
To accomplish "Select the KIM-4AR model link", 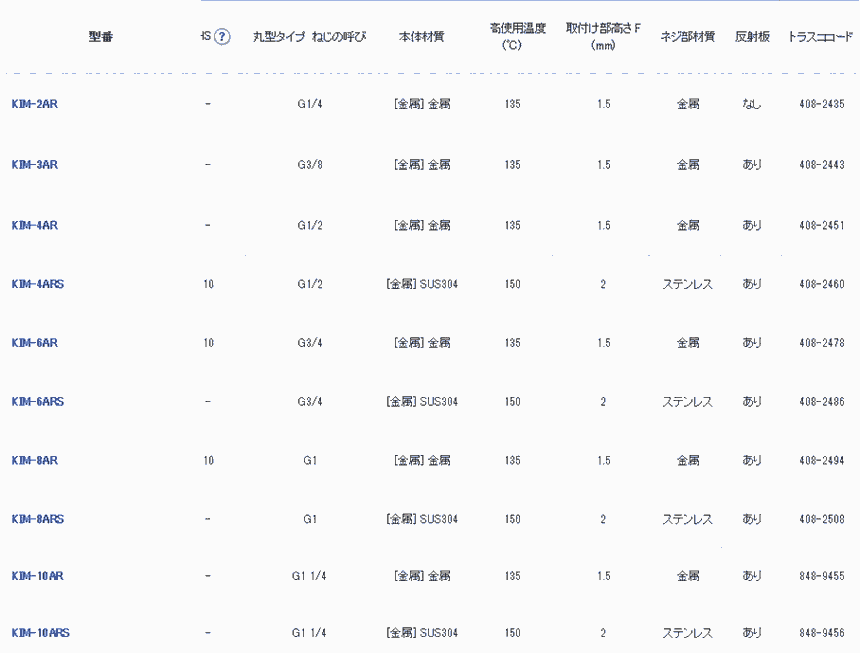I will click(x=34, y=225).
